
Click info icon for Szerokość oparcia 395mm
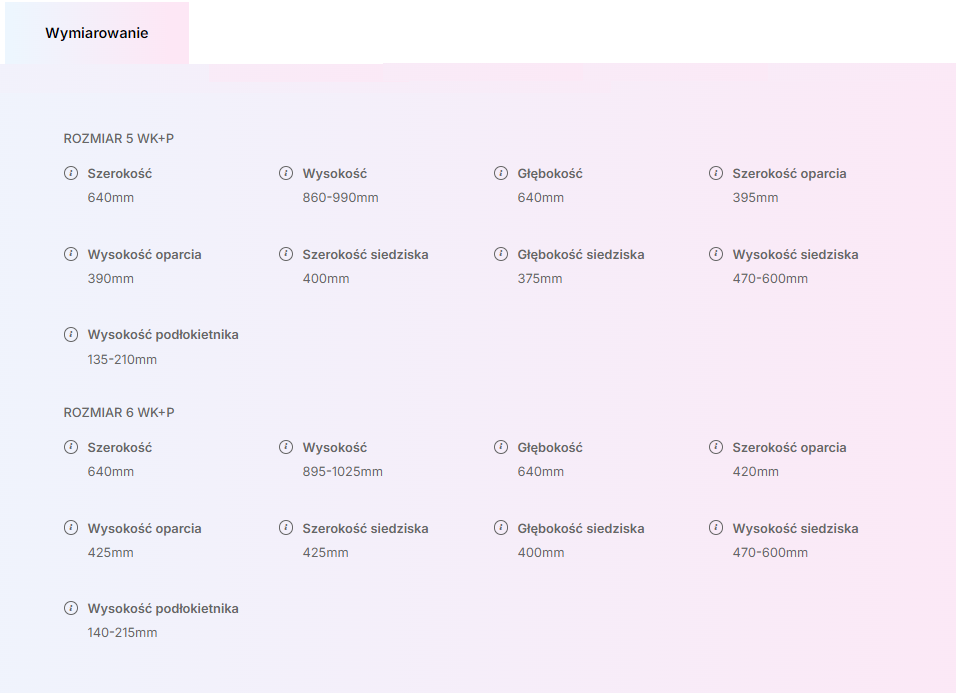(x=716, y=173)
